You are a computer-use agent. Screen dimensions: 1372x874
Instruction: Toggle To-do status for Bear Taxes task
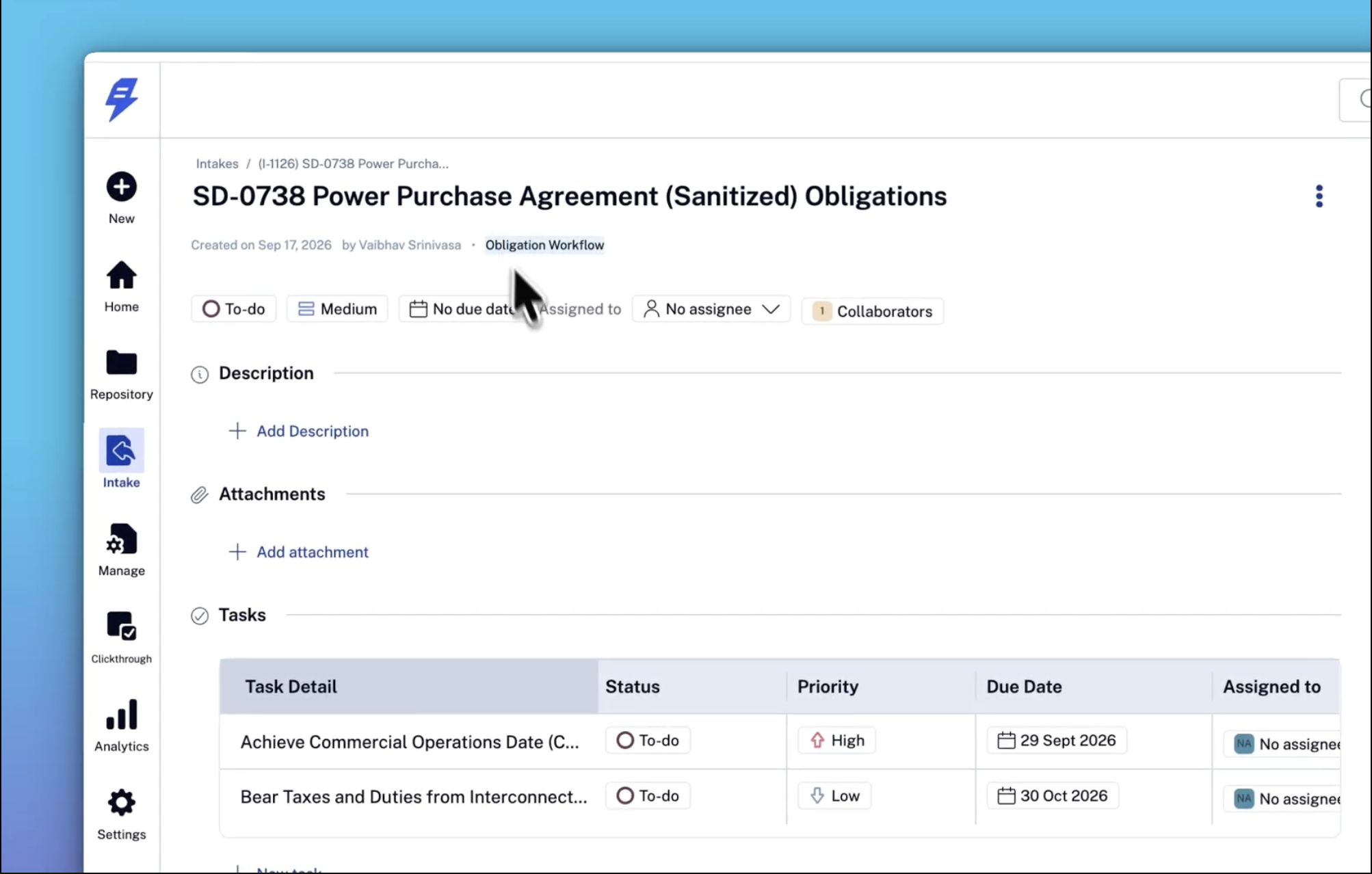tap(648, 796)
